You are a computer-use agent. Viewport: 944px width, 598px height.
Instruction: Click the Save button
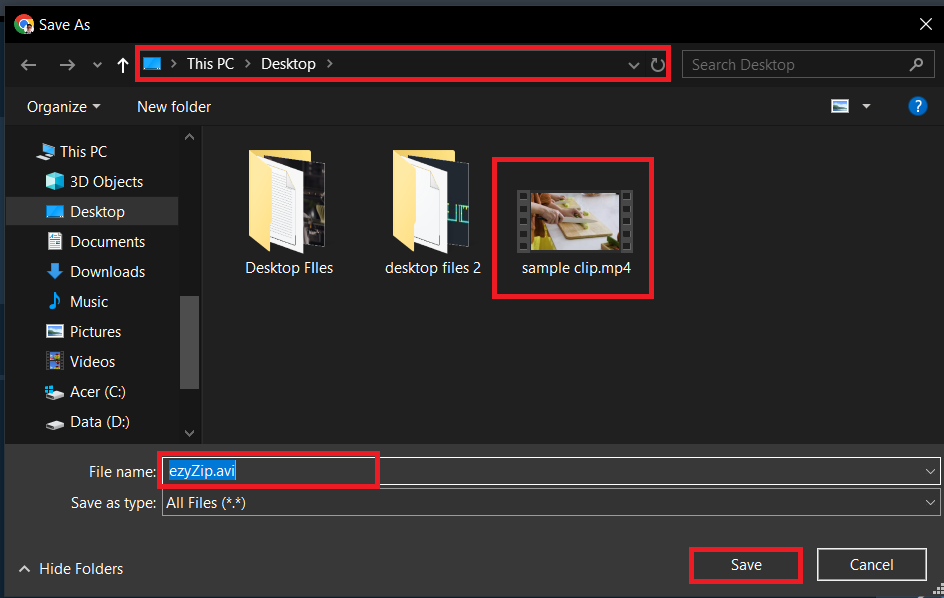(x=745, y=564)
